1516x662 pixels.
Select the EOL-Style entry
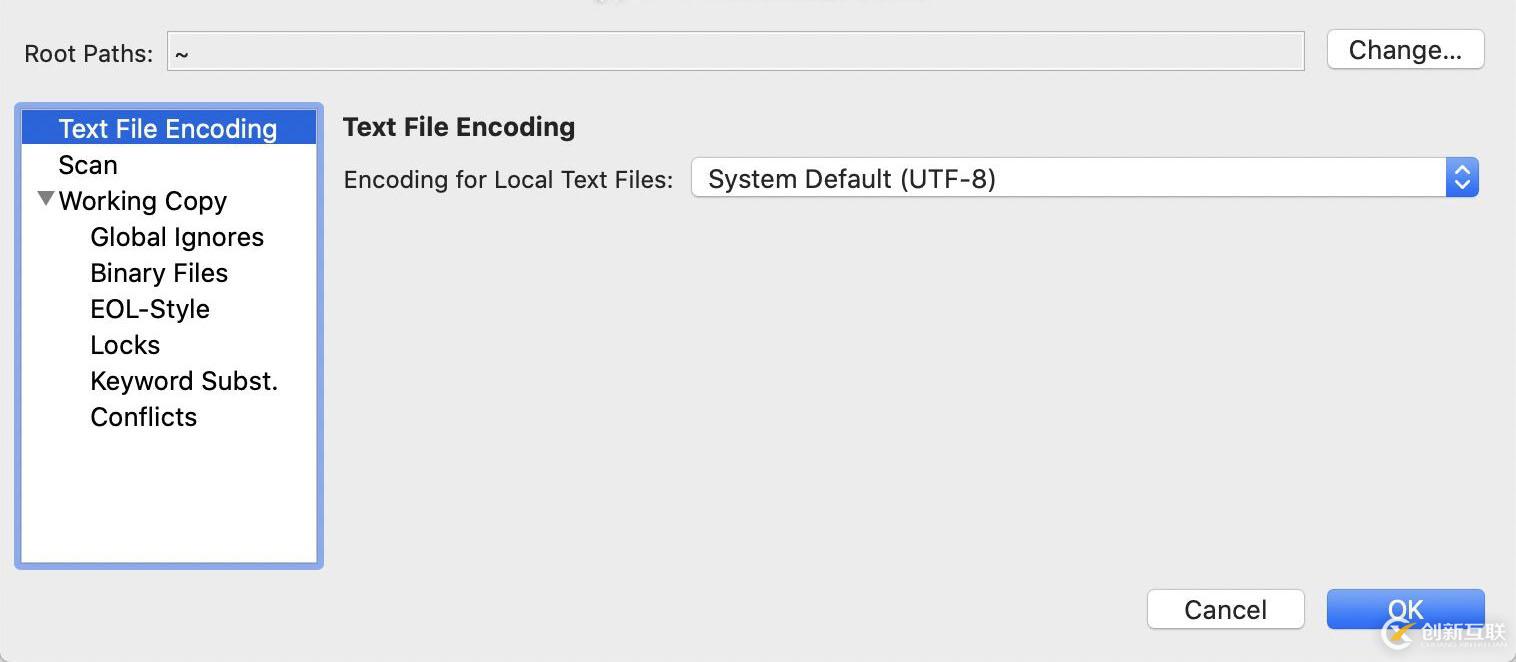pyautogui.click(x=150, y=309)
